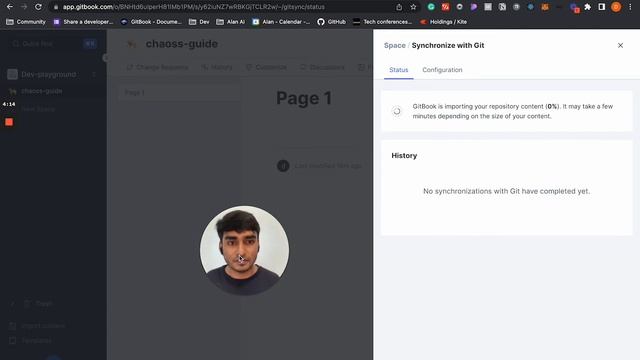Open the 'Holdings / Kite' bookmark

click(443, 22)
